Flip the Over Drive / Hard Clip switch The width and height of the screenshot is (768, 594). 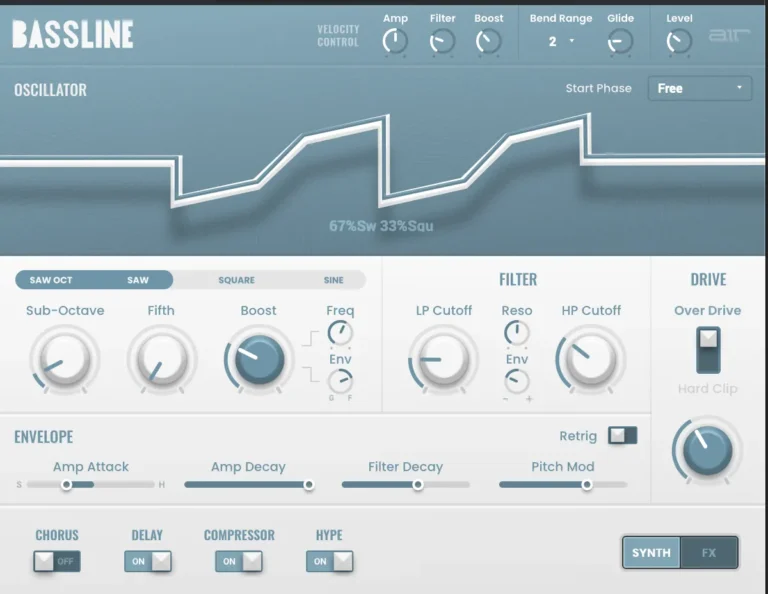(x=708, y=349)
